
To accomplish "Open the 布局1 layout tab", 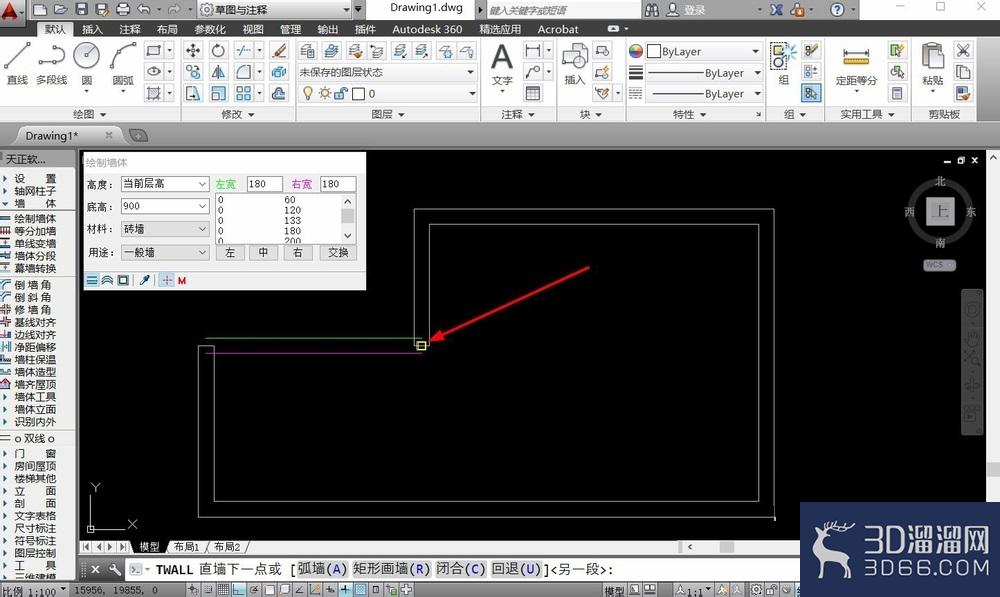I will point(187,547).
